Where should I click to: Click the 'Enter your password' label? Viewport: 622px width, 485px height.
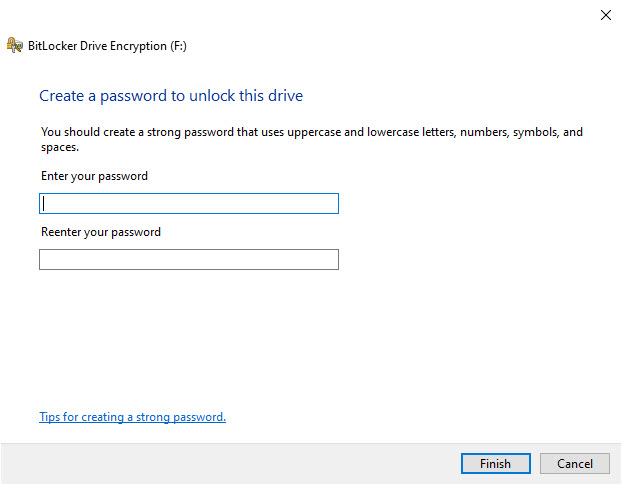pos(94,176)
